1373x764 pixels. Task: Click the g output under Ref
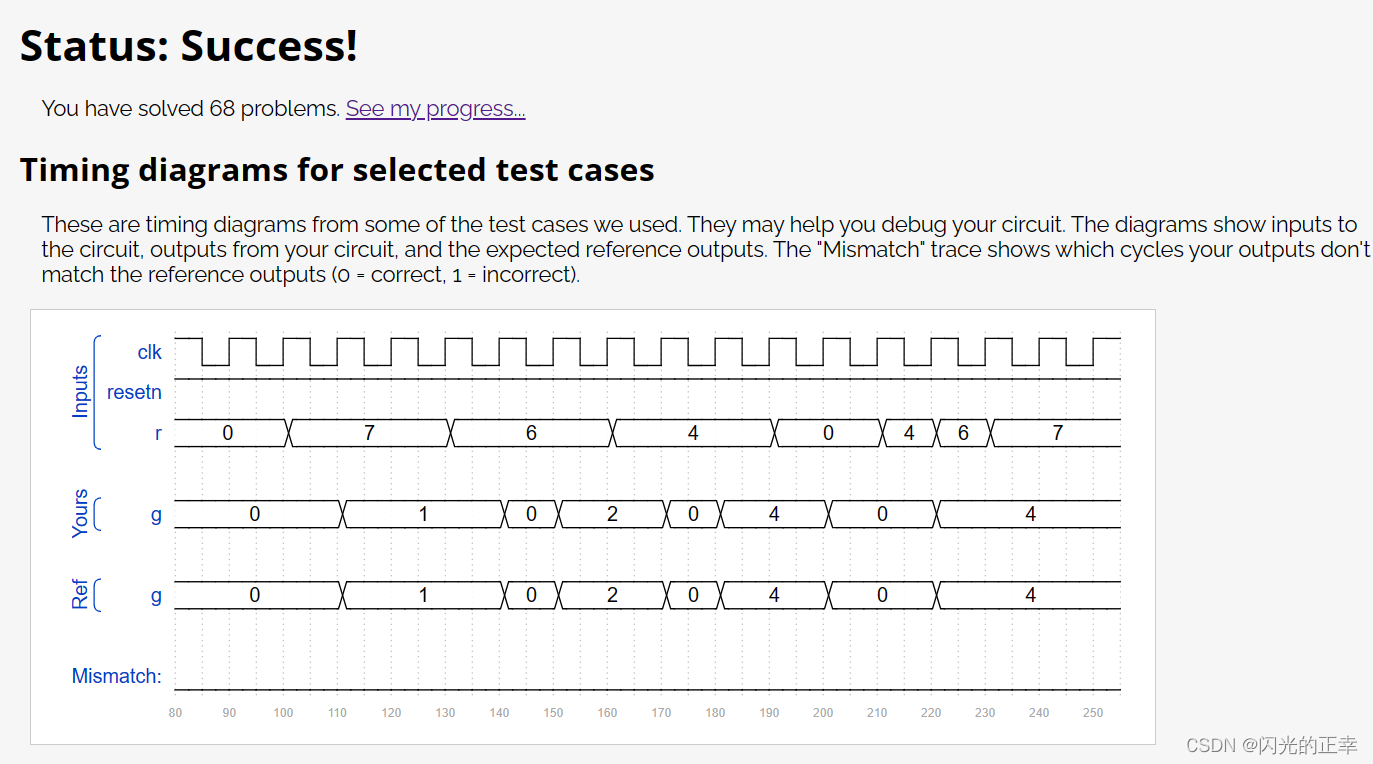pyautogui.click(x=155, y=595)
